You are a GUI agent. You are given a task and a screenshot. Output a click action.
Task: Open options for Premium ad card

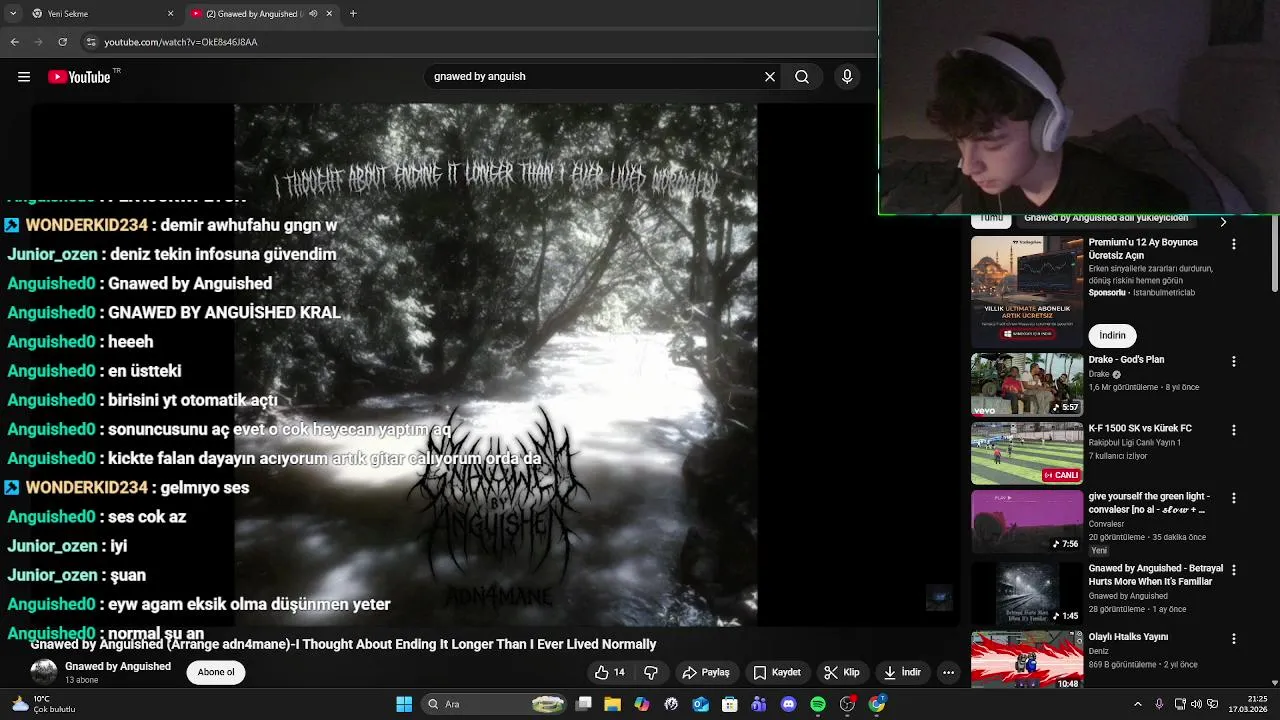tap(1233, 244)
